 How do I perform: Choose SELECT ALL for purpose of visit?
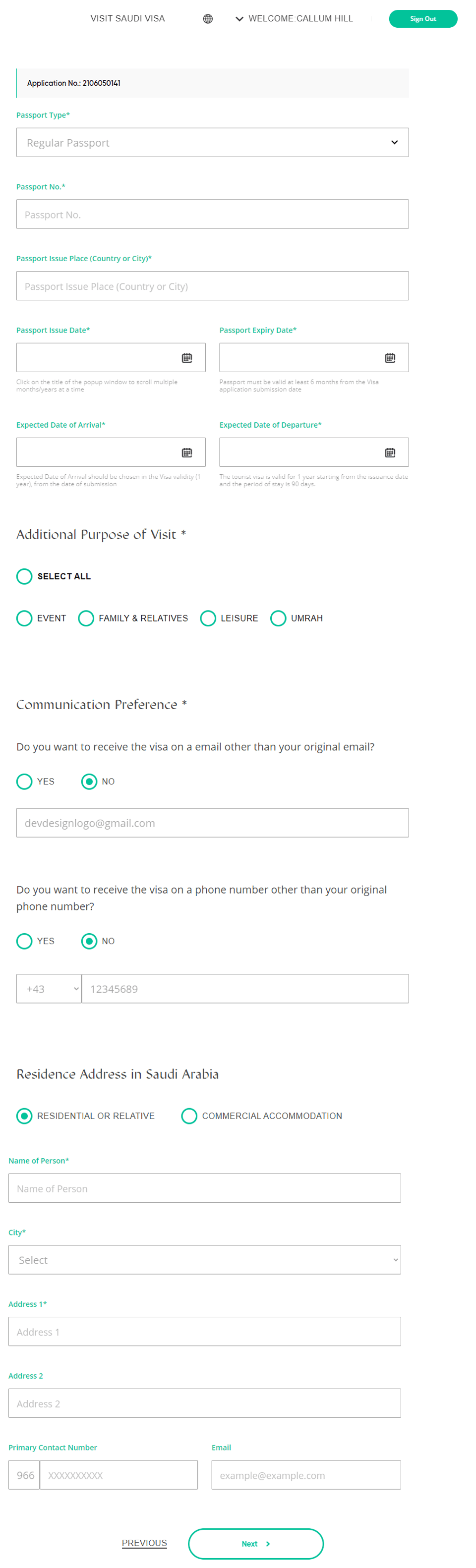24,576
